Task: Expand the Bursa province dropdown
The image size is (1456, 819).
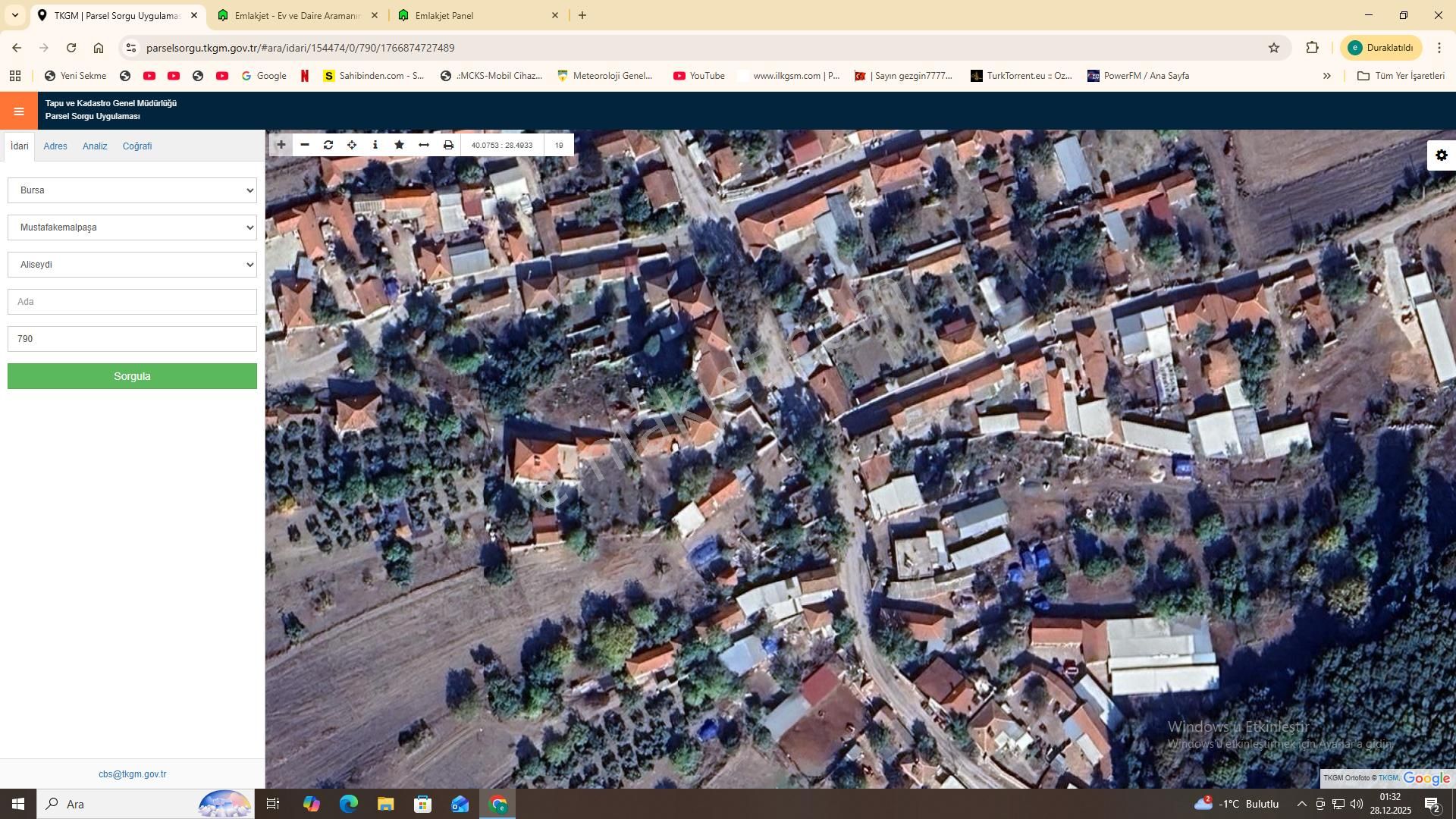Action: coord(132,190)
